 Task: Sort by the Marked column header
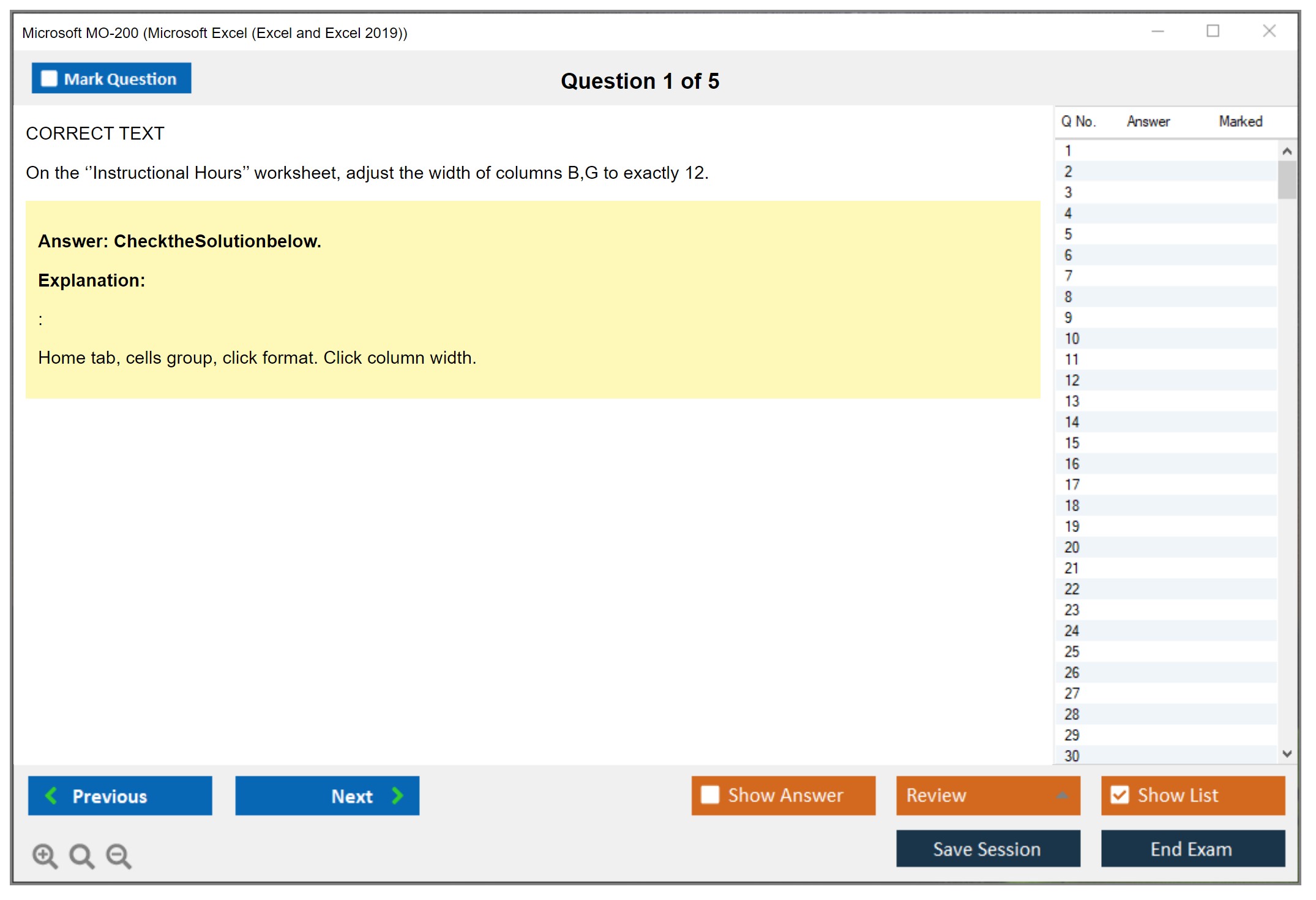[1240, 121]
